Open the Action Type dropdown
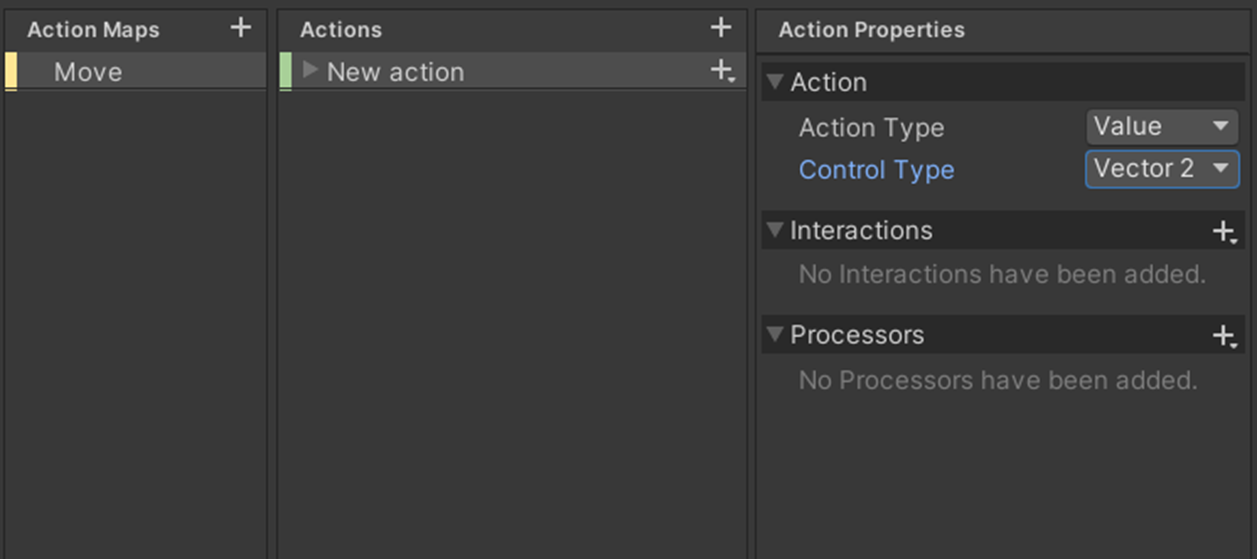Screen dimensions: 1257x559 tap(1162, 127)
